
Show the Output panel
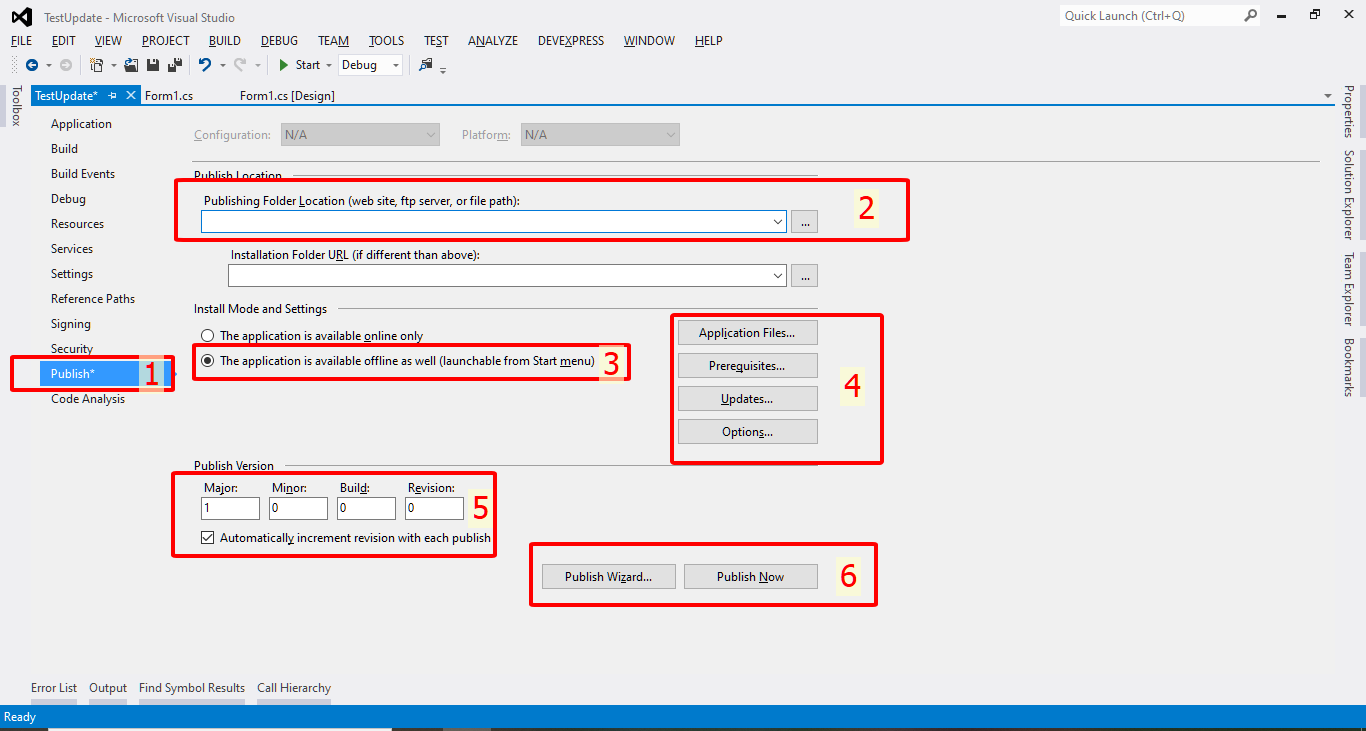tap(108, 688)
